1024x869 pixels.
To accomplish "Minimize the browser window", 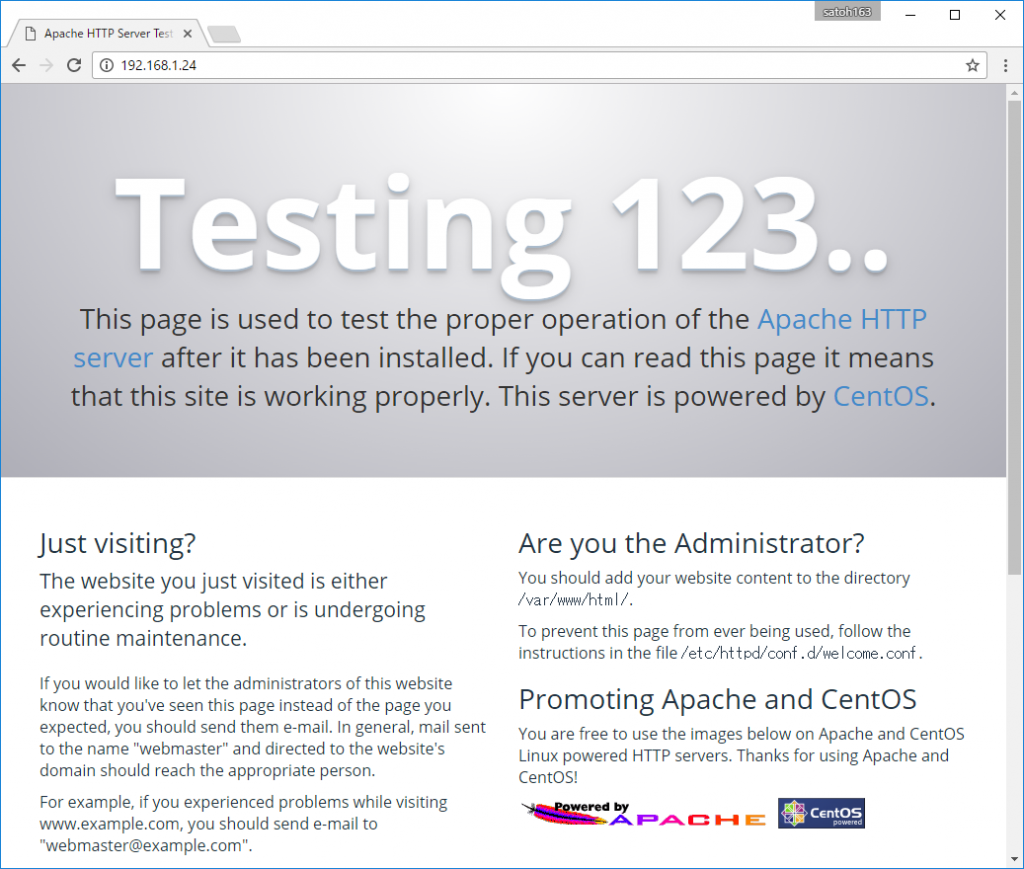I will coord(910,14).
